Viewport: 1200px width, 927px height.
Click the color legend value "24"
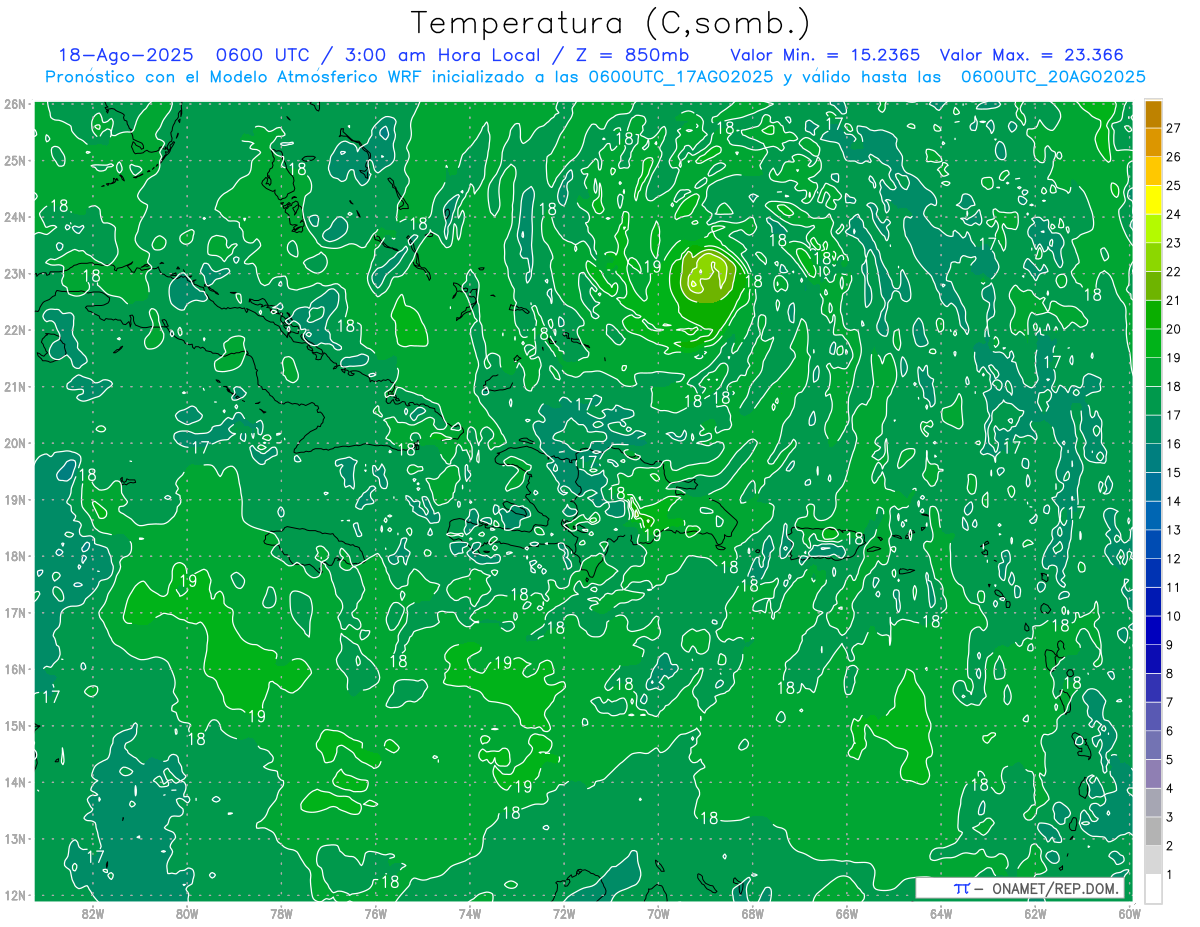coord(1174,214)
